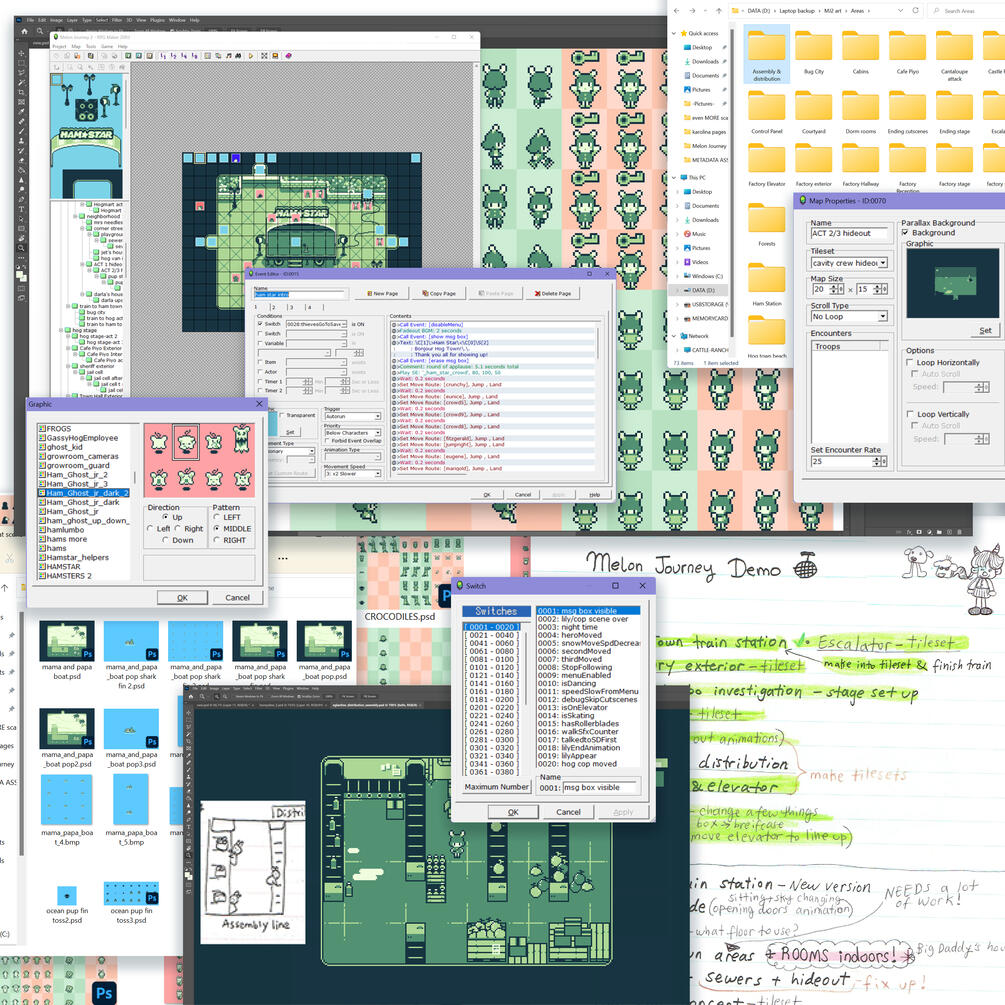Image resolution: width=1005 pixels, height=1005 pixels.
Task: Select the Down direction radio button
Action: click(x=165, y=540)
